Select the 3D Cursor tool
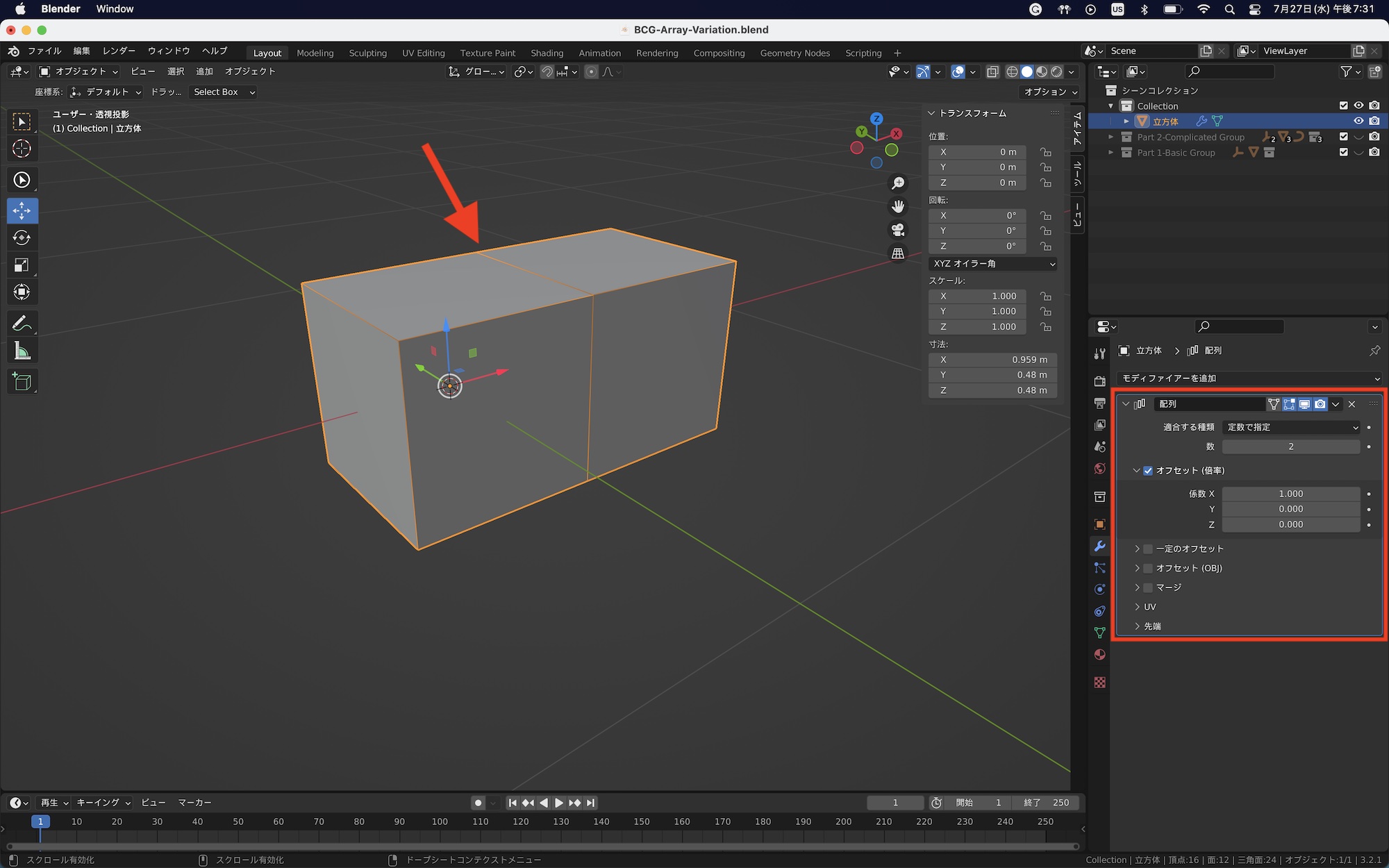This screenshot has height=868, width=1389. click(x=22, y=149)
